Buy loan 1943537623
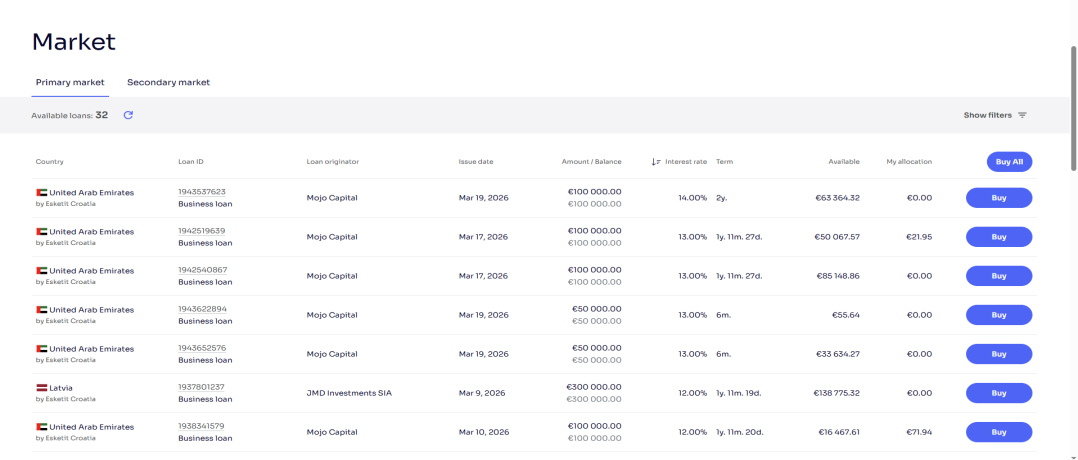 pos(999,197)
